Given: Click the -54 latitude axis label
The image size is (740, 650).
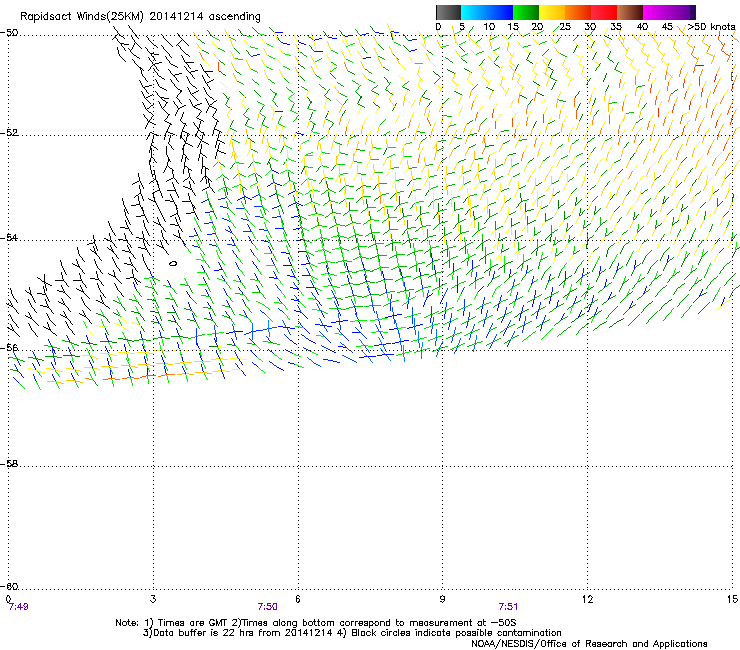Looking at the screenshot, I should [10, 237].
